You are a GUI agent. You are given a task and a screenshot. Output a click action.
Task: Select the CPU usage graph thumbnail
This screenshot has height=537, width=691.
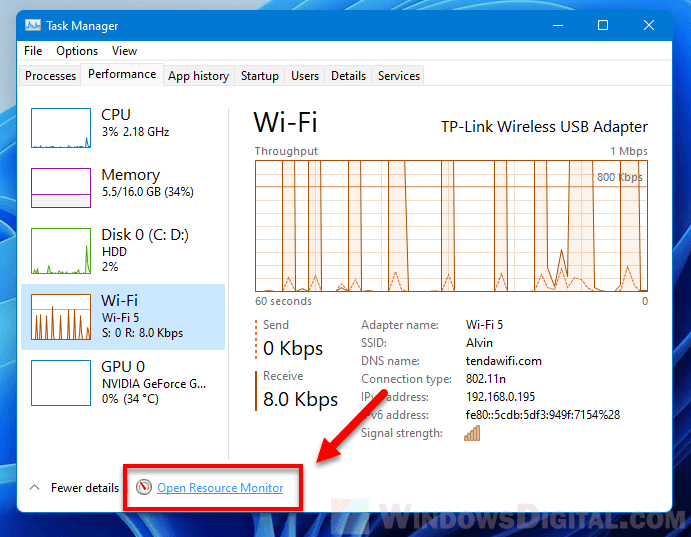(x=61, y=128)
